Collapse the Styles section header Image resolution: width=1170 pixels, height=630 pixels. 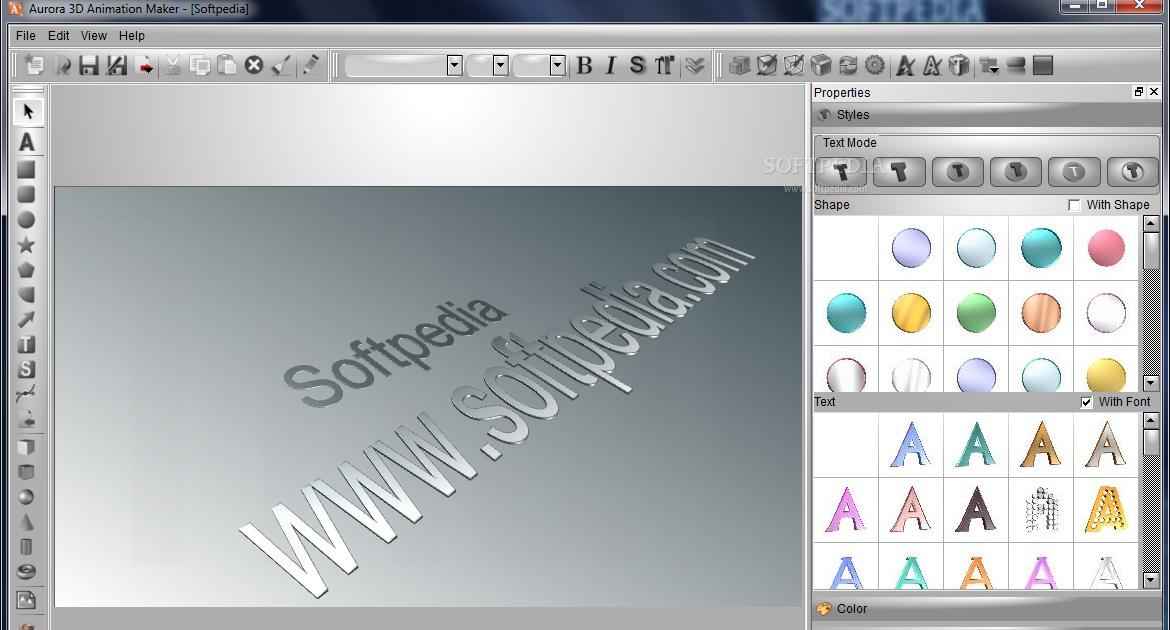pos(986,115)
